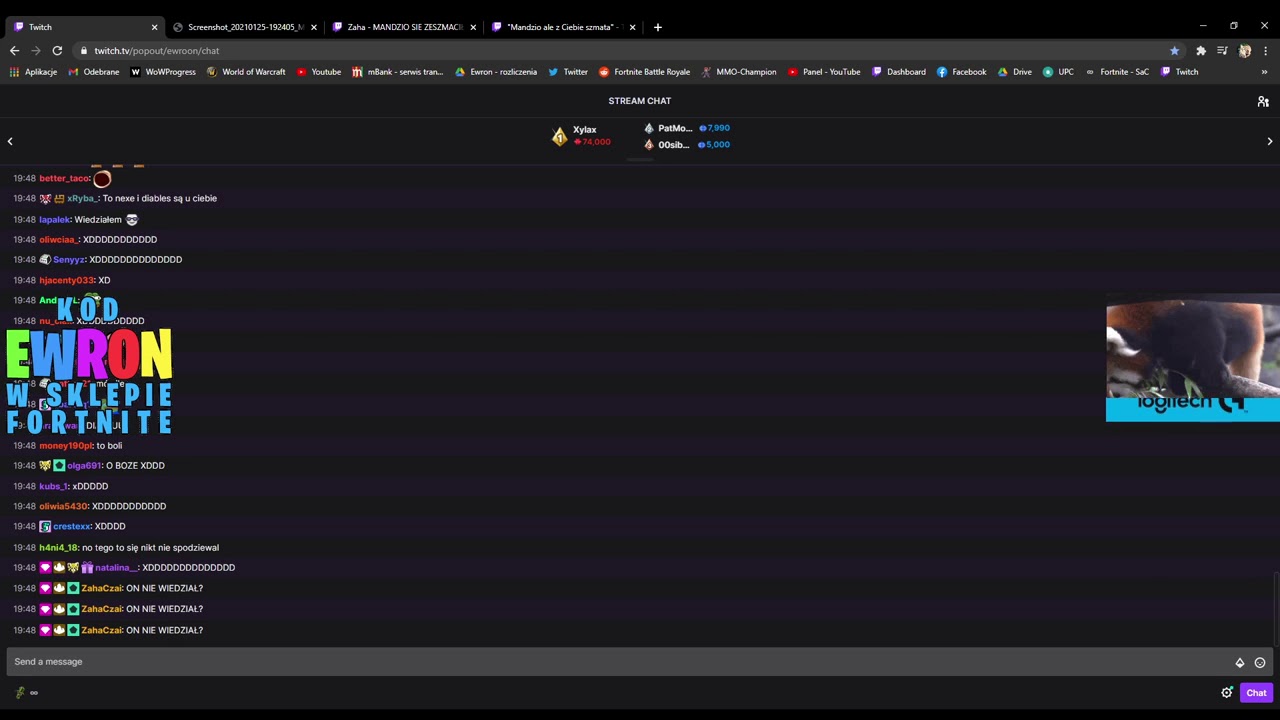
Task: Select PatMo... leaderboard entry
Action: tap(686, 128)
